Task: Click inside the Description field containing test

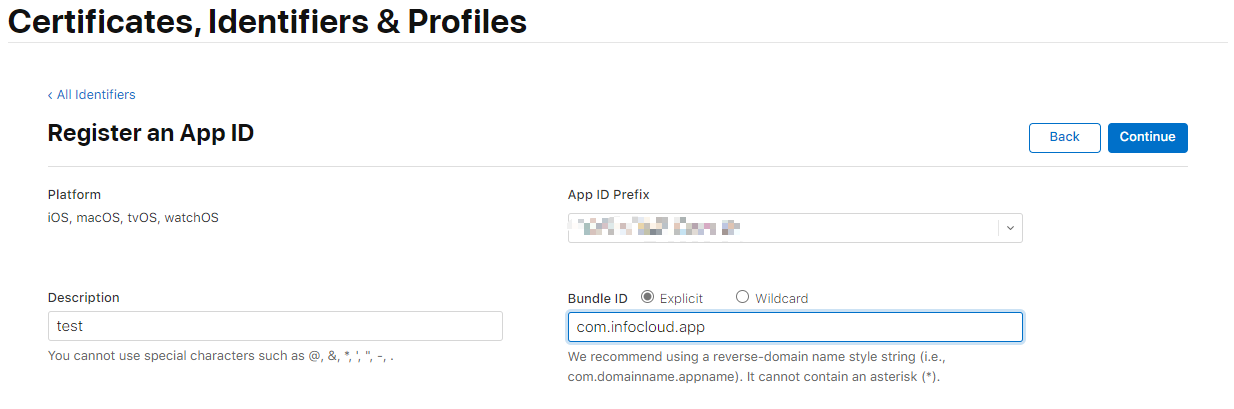Action: point(275,327)
